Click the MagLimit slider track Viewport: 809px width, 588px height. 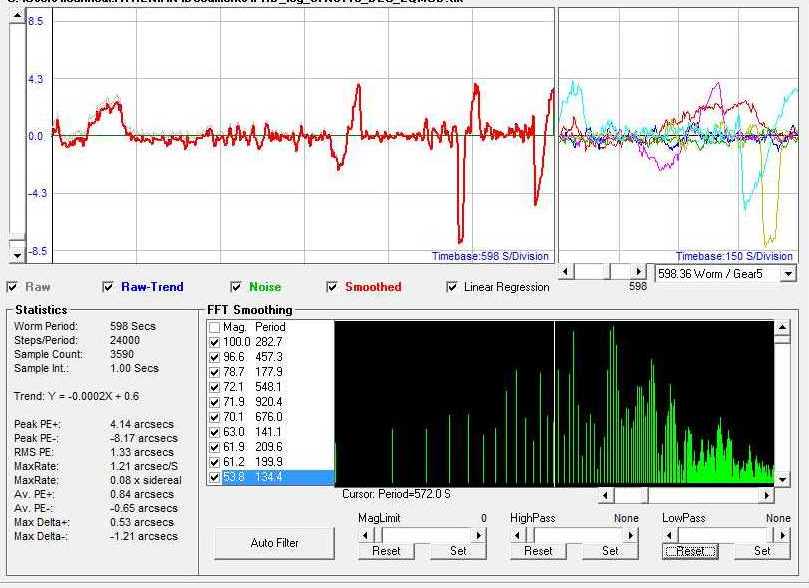pos(427,535)
